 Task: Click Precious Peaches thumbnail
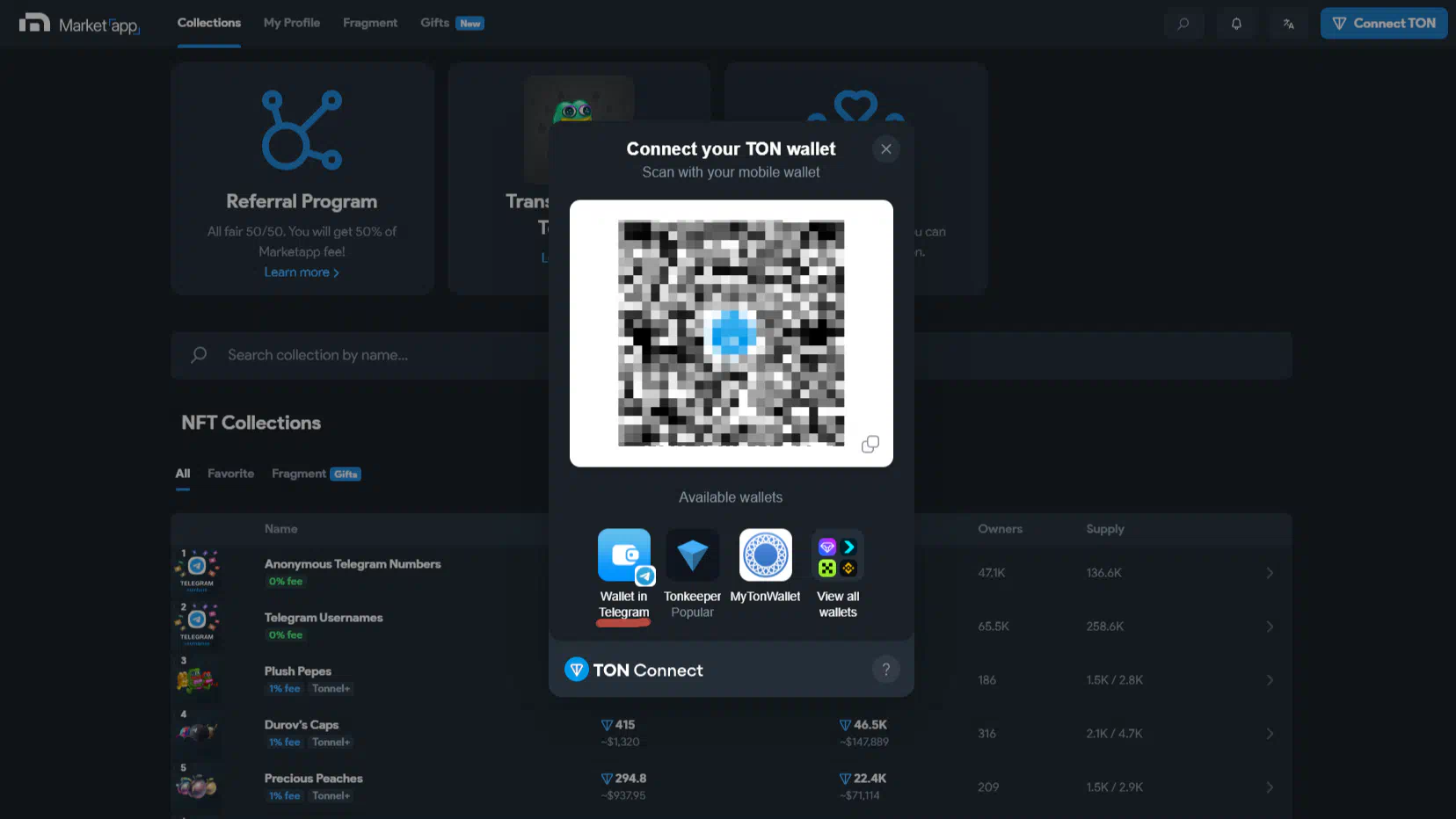pos(197,786)
